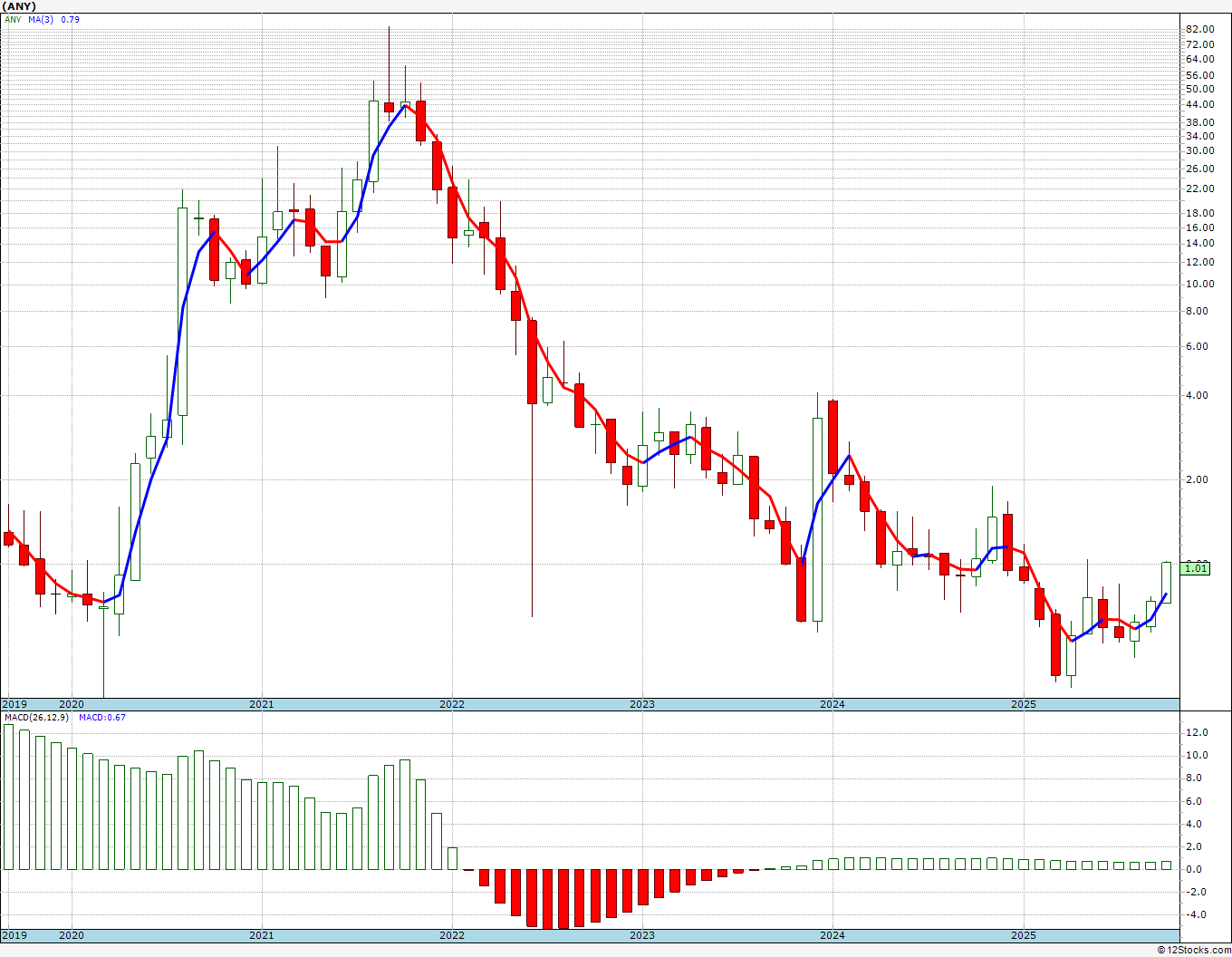Click the 8.0 label on the MACD axis
The height and width of the screenshot is (957, 1232).
tap(1196, 778)
